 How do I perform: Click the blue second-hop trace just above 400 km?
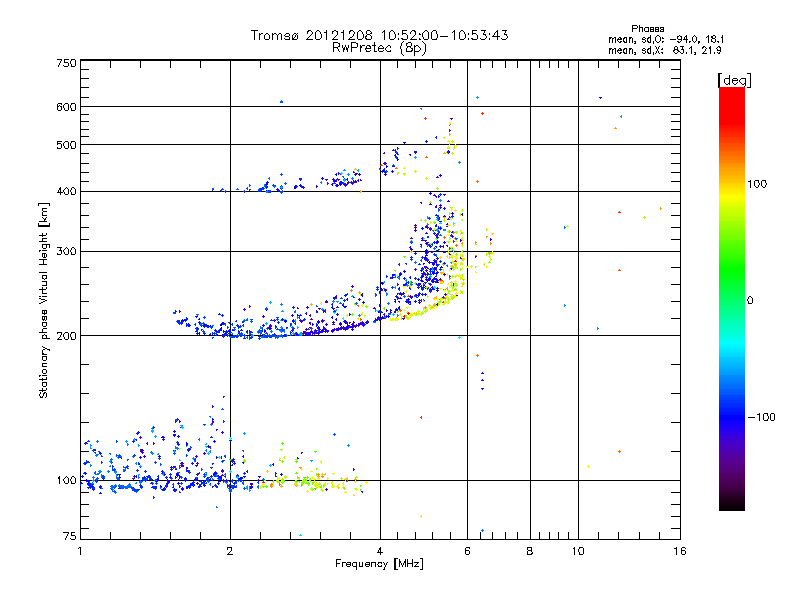tap(286, 184)
